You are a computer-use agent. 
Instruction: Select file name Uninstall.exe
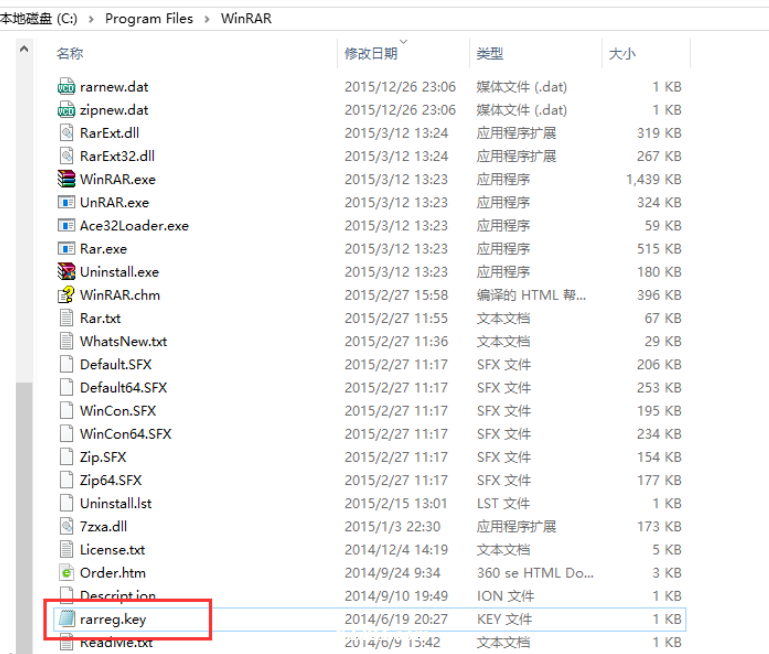point(119,272)
